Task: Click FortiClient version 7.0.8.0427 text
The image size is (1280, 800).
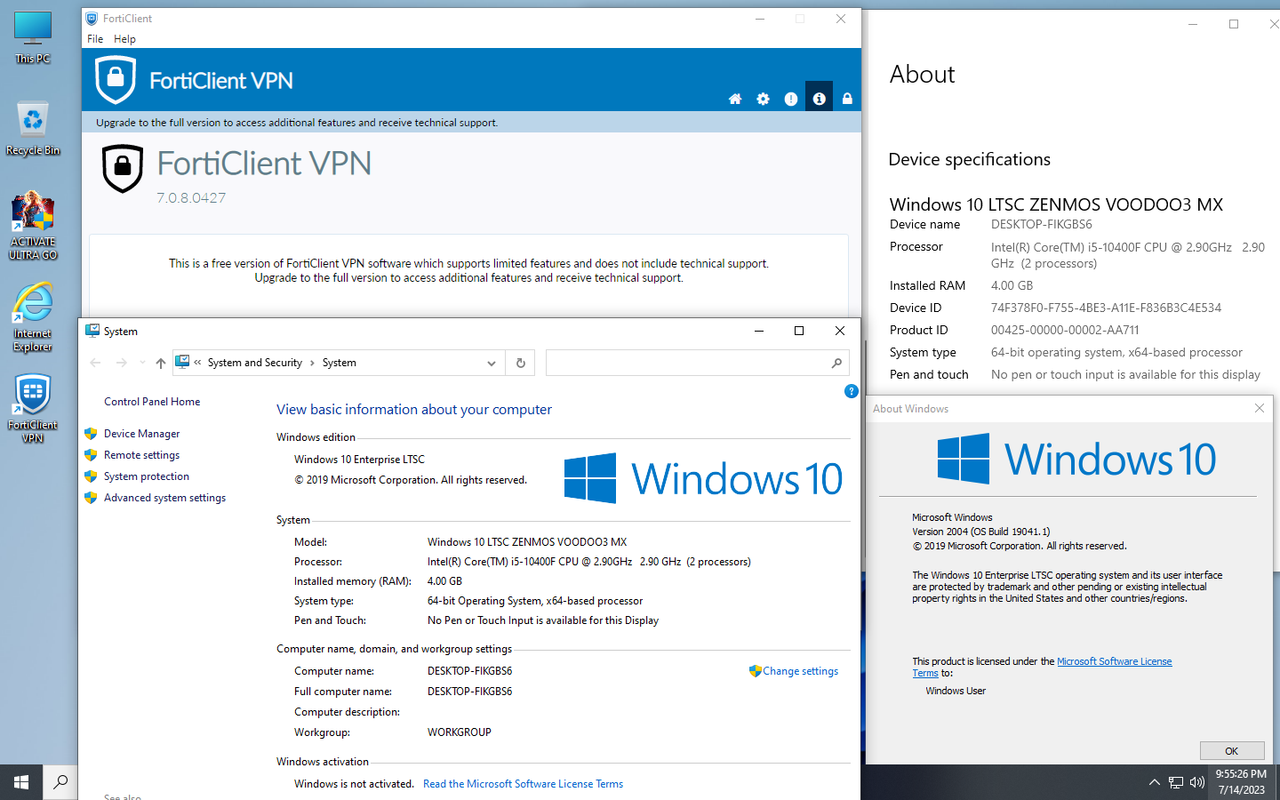Action: click(191, 198)
